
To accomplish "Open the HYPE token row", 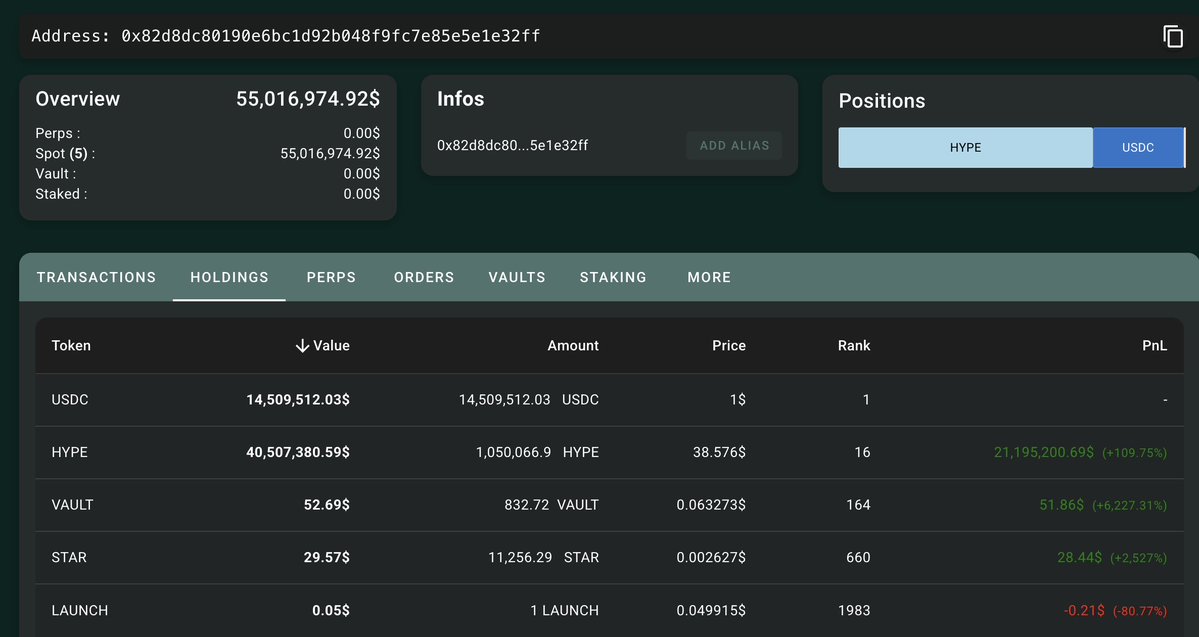I will click(70, 452).
